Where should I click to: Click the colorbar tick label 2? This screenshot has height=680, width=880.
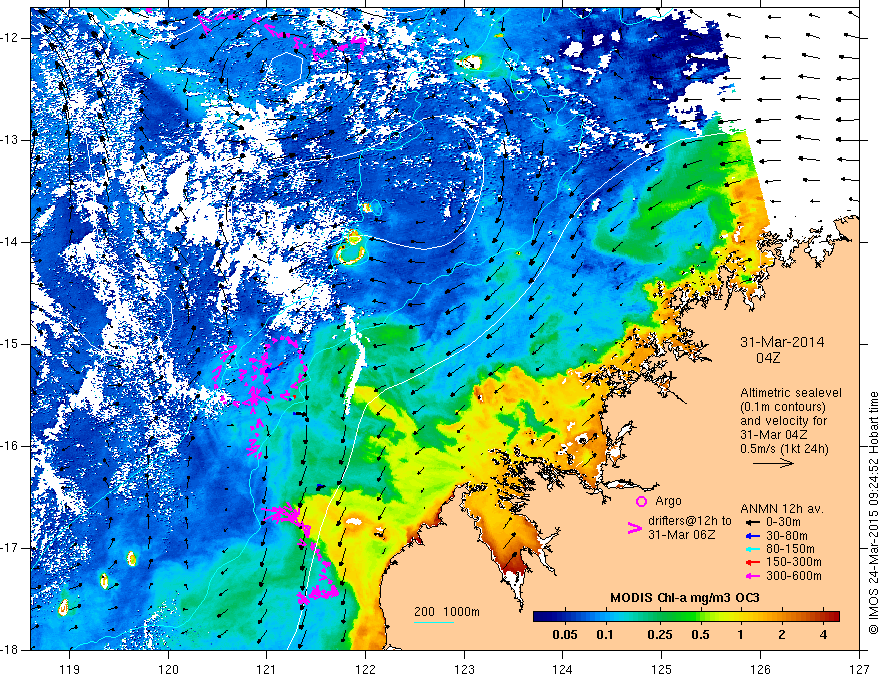click(782, 635)
